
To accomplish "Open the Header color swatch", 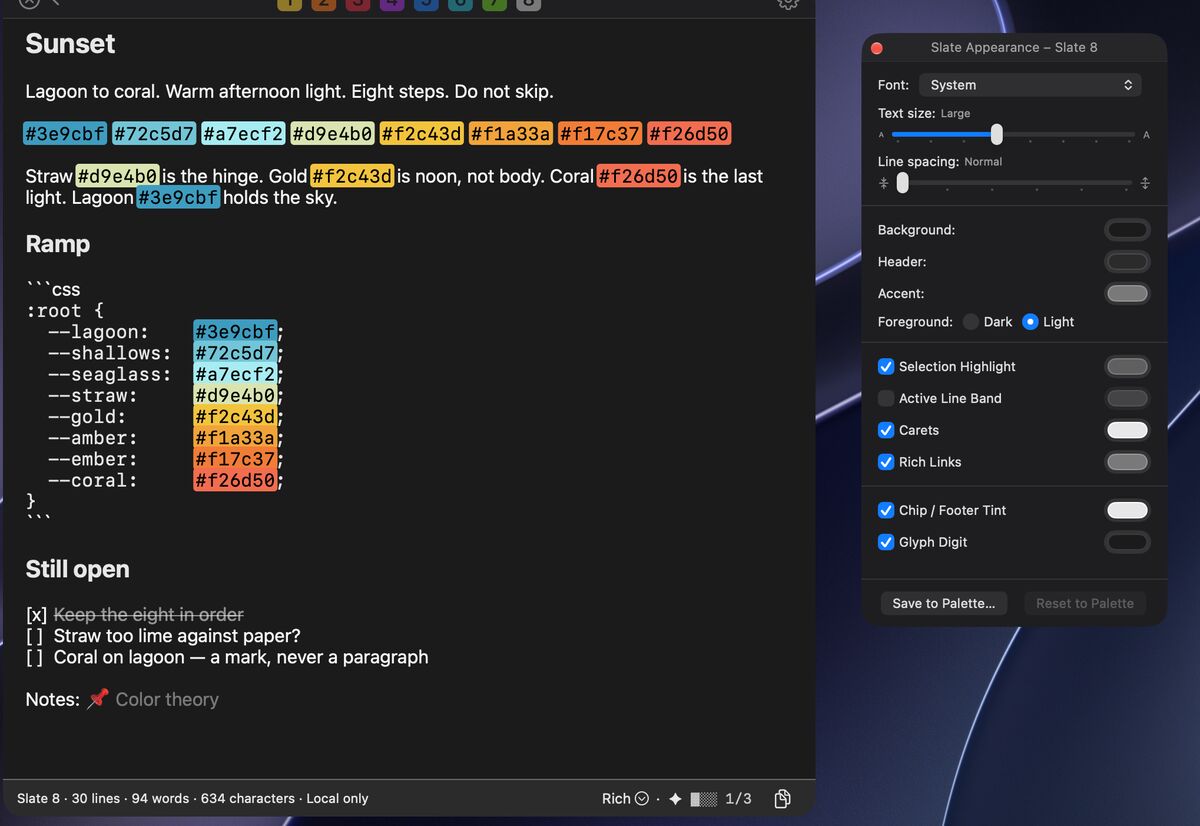I will 1127,262.
